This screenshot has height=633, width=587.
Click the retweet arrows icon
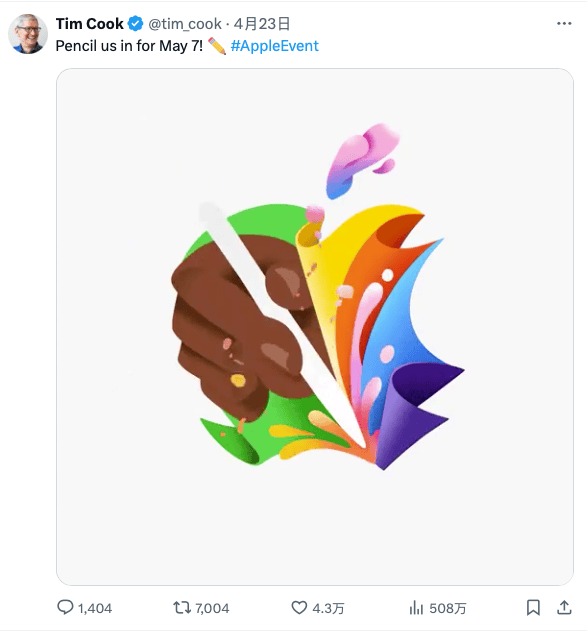pos(182,608)
